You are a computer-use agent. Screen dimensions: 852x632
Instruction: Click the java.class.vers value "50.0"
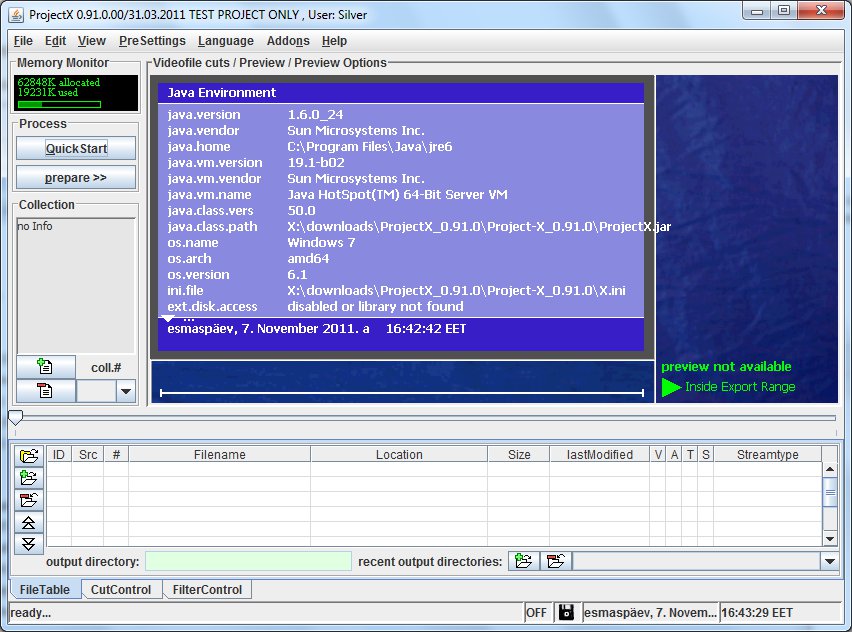tap(301, 210)
